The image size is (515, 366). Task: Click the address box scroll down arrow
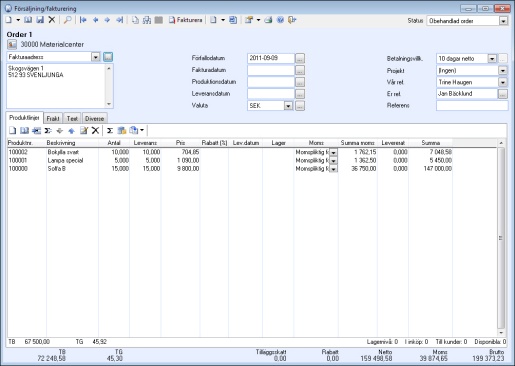tap(109, 104)
